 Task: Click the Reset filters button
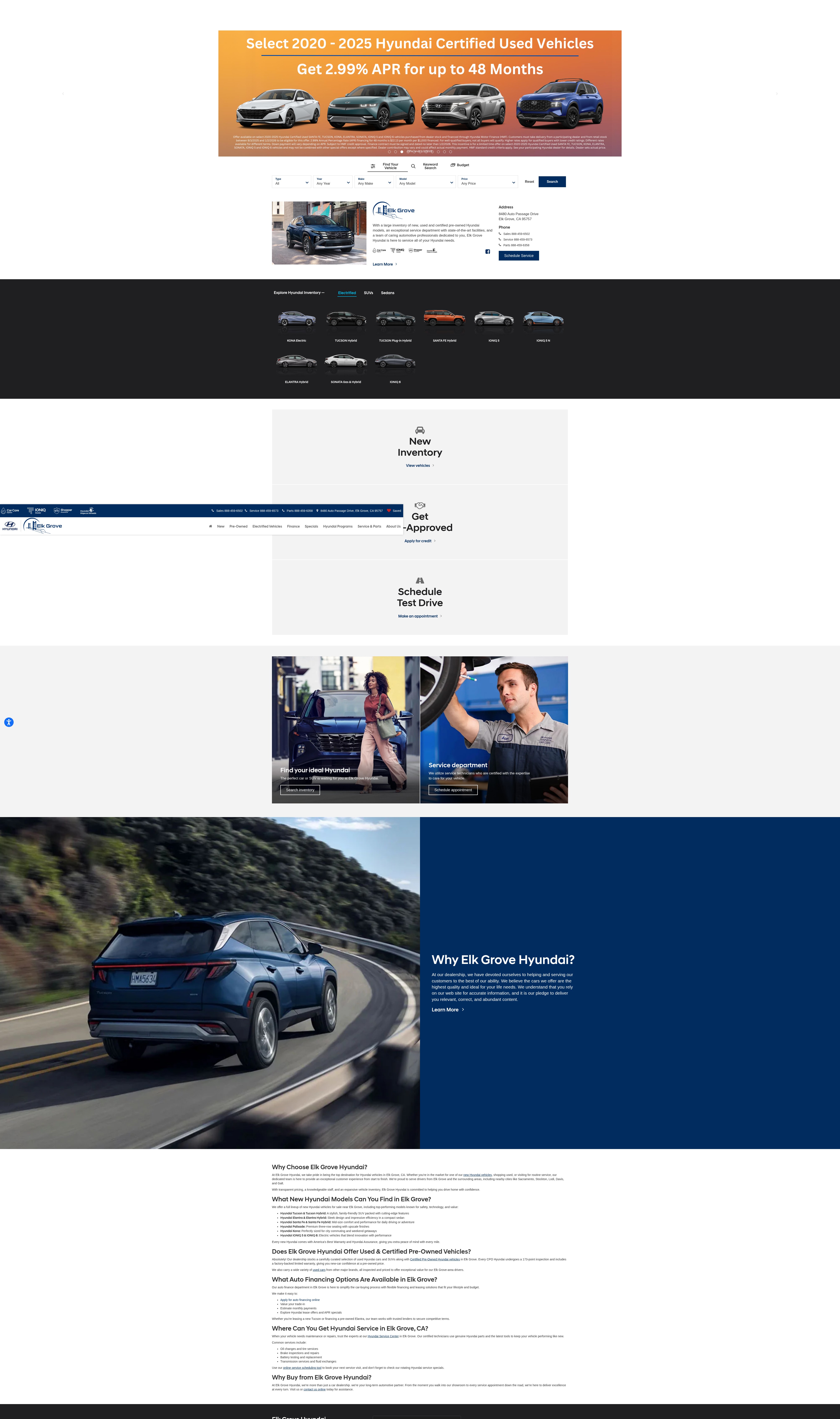point(529,182)
